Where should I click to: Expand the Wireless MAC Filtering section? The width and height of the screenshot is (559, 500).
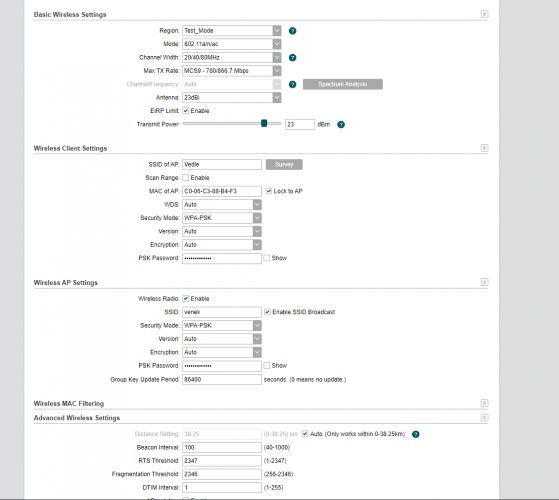click(x=484, y=403)
